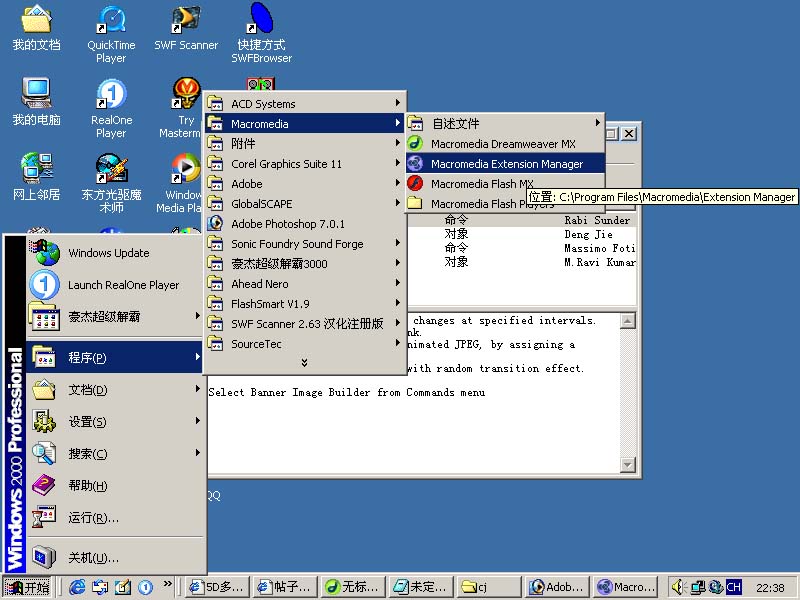Open the 自述文件 readme submenu
Viewport: 800px width, 600px height.
pos(505,123)
